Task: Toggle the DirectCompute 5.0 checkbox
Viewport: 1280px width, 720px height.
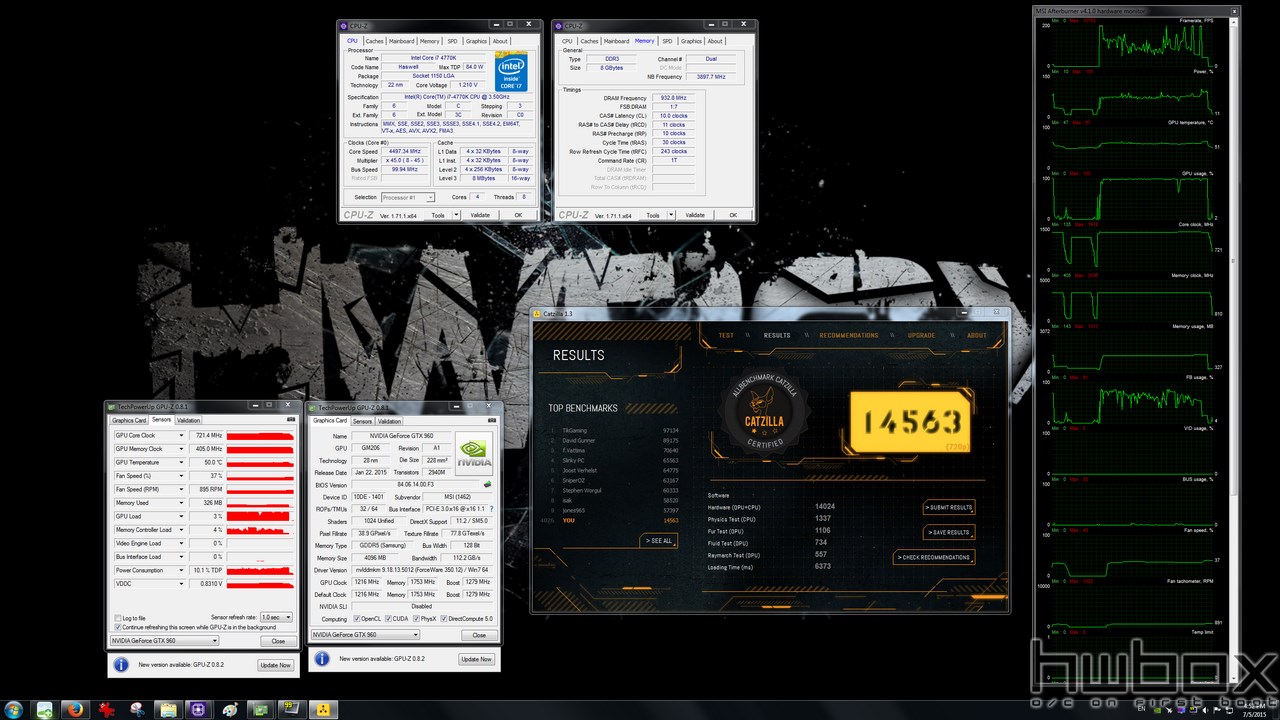Action: pyautogui.click(x=443, y=619)
